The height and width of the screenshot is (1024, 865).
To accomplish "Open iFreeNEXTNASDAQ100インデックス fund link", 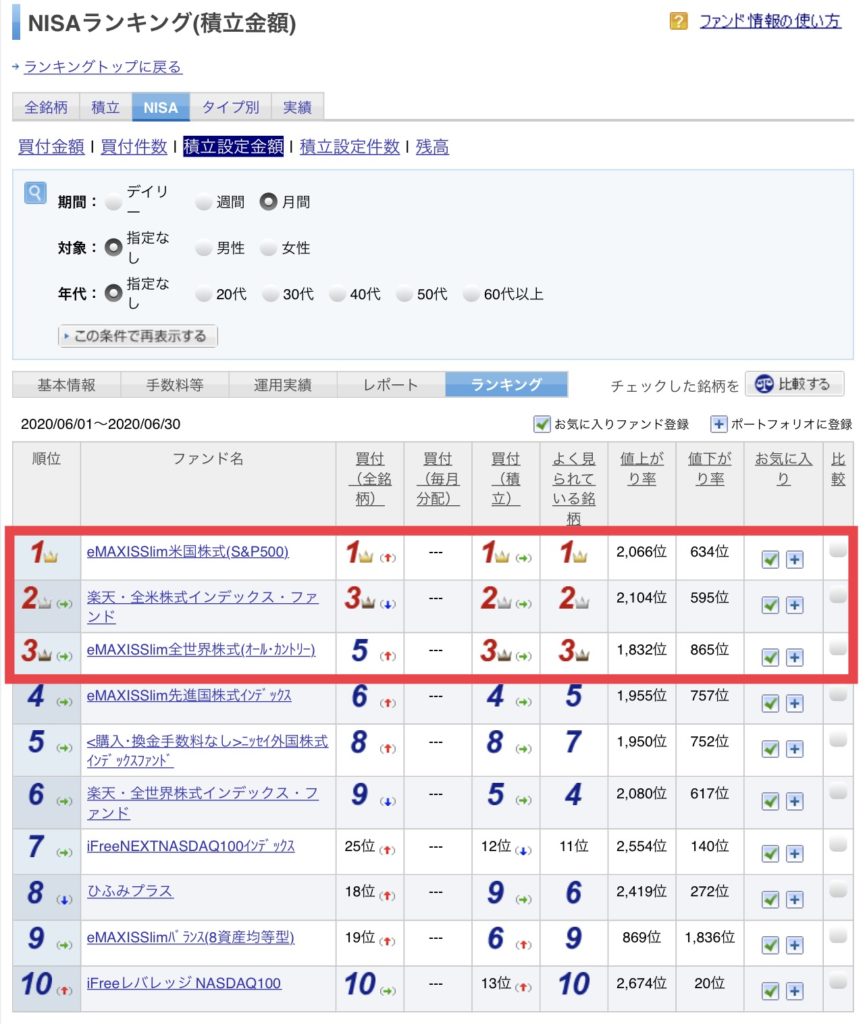I will (x=191, y=846).
